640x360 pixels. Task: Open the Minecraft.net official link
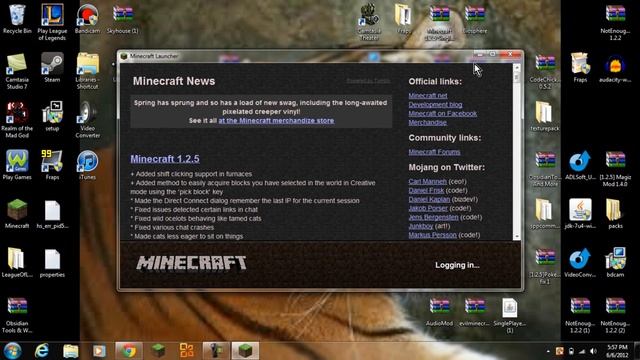pos(428,96)
